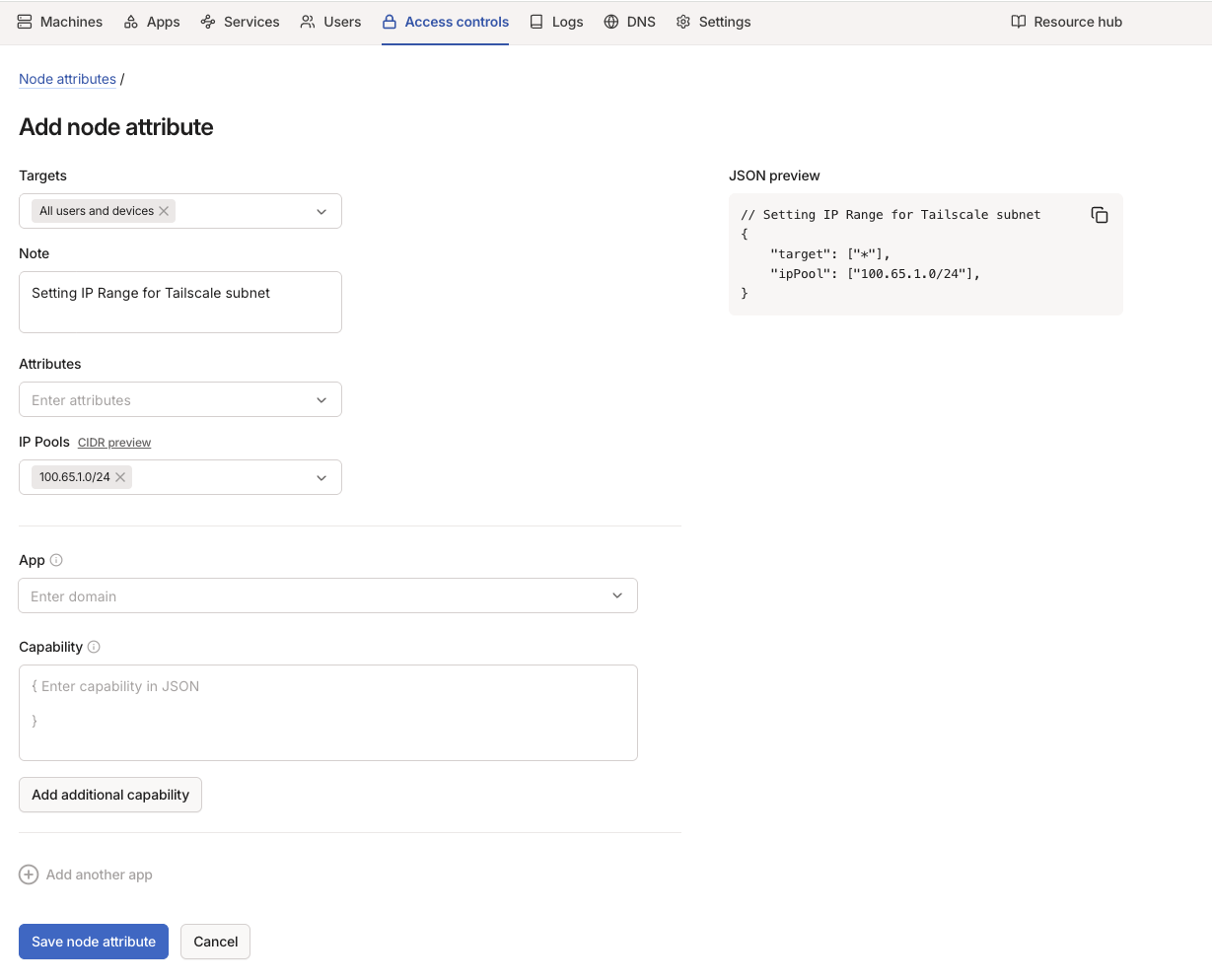Switch to the Machines tab
This screenshot has width=1212, height=980.
(60, 22)
